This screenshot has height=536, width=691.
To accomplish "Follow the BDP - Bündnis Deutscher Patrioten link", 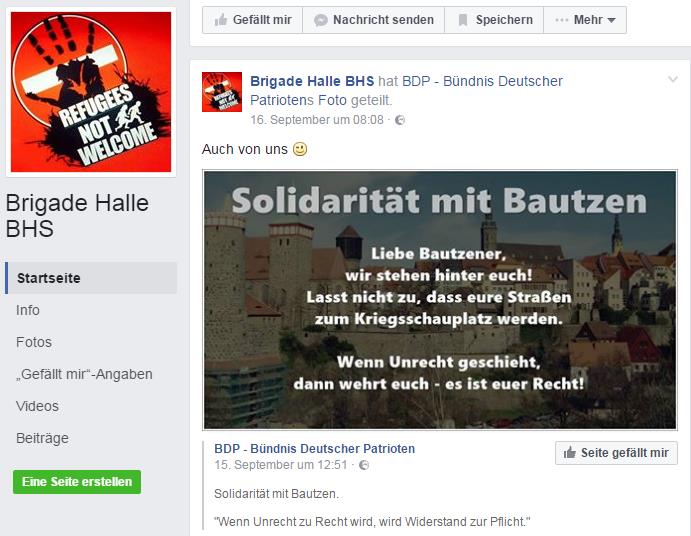I will pyautogui.click(x=315, y=449).
